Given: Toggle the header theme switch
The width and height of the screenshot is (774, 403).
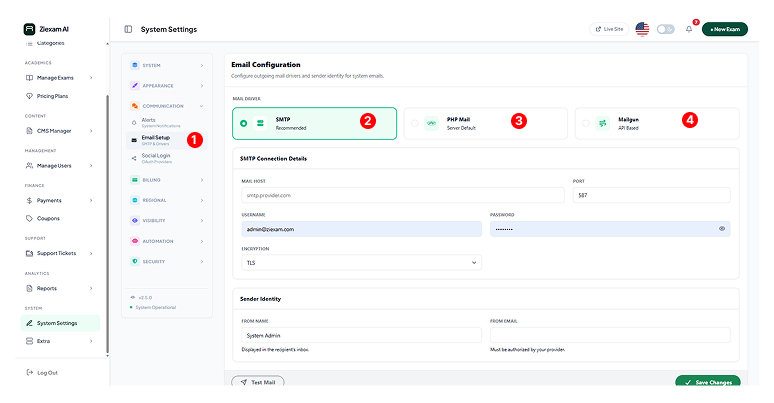Looking at the screenshot, I should pos(665,29).
